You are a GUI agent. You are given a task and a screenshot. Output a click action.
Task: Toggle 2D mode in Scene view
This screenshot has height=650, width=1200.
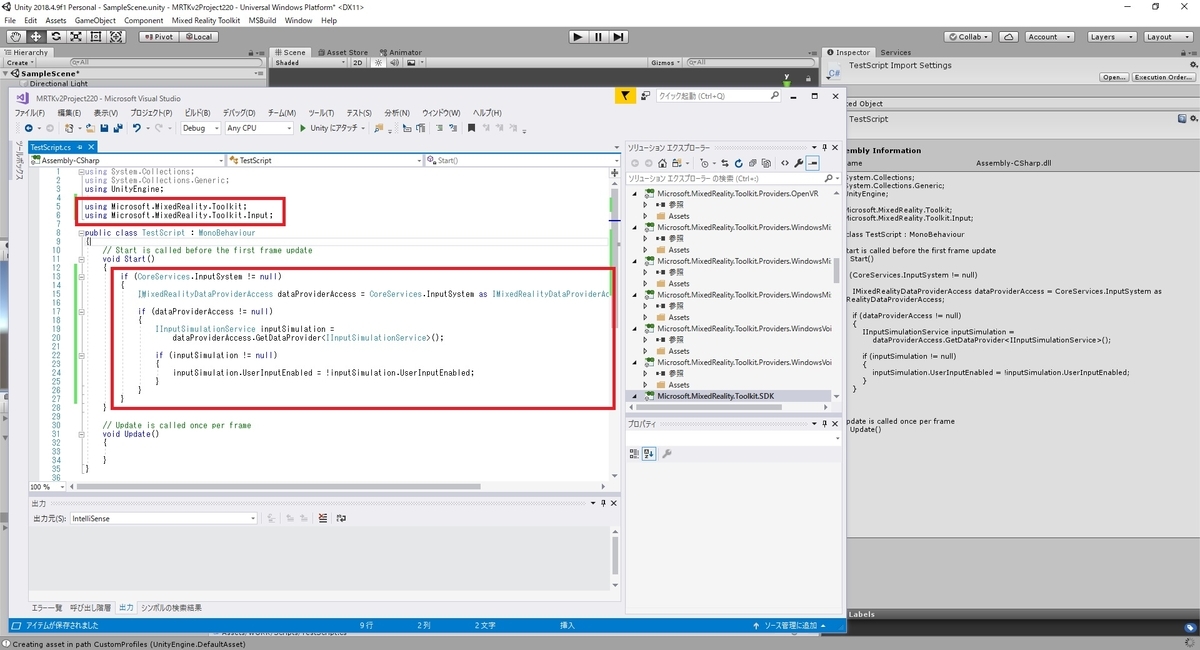click(358, 62)
